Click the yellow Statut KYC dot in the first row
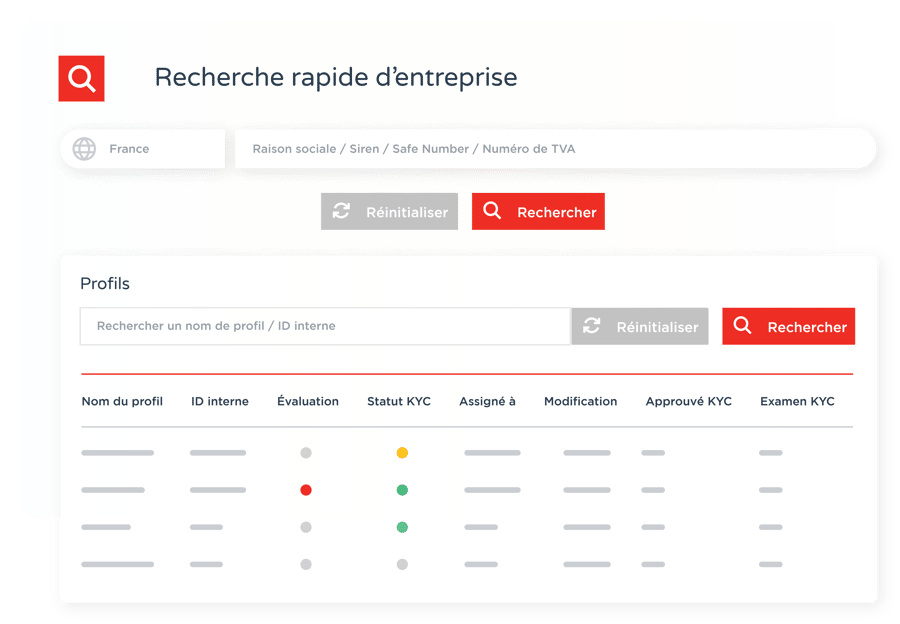900x624 pixels. pyautogui.click(x=402, y=453)
